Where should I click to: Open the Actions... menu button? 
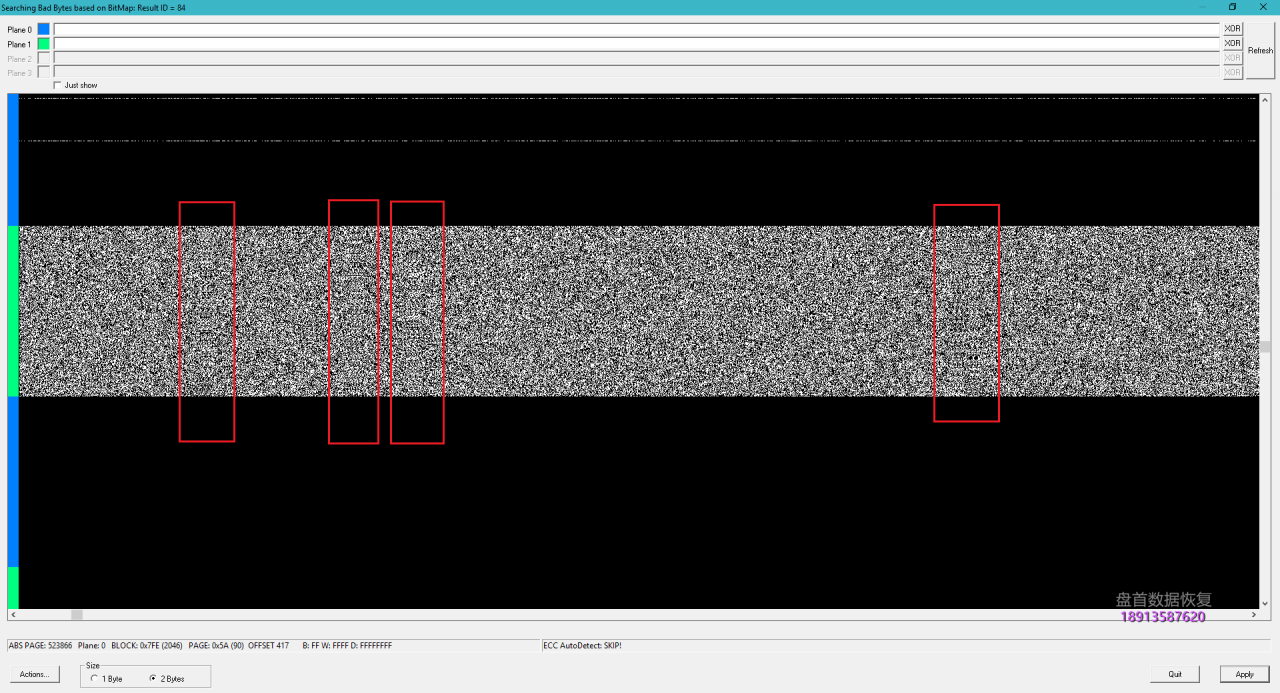pyautogui.click(x=34, y=674)
